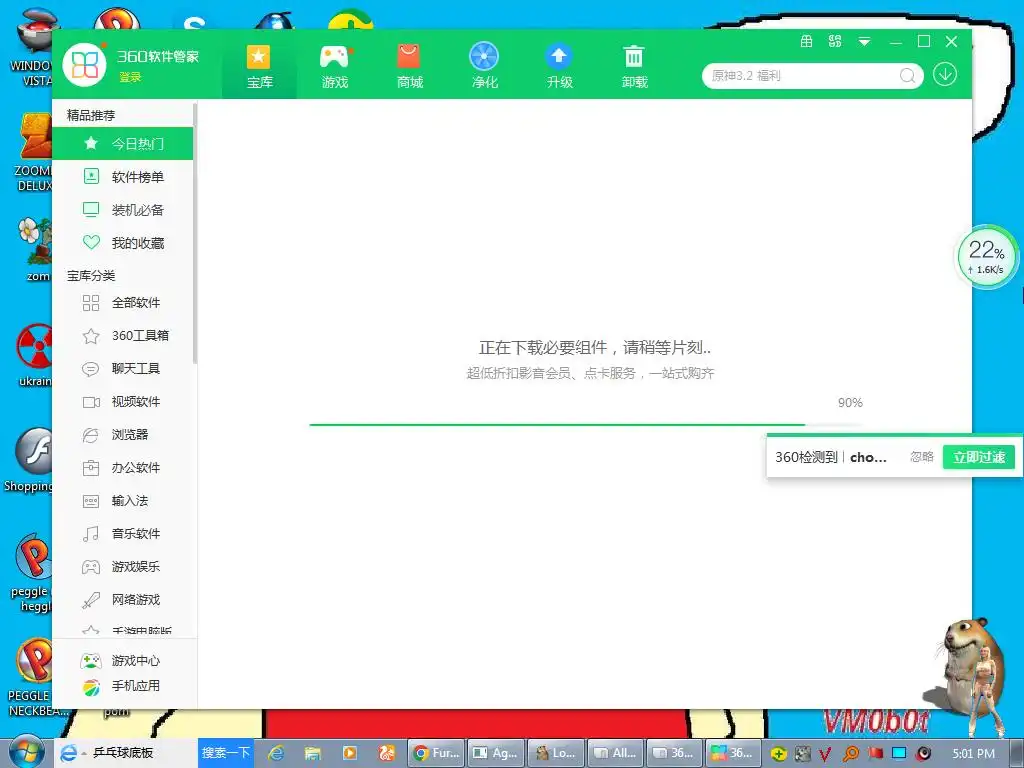Screen dimensions: 1024x768
Task: Switch to the 游戏 tab
Action: [x=334, y=66]
